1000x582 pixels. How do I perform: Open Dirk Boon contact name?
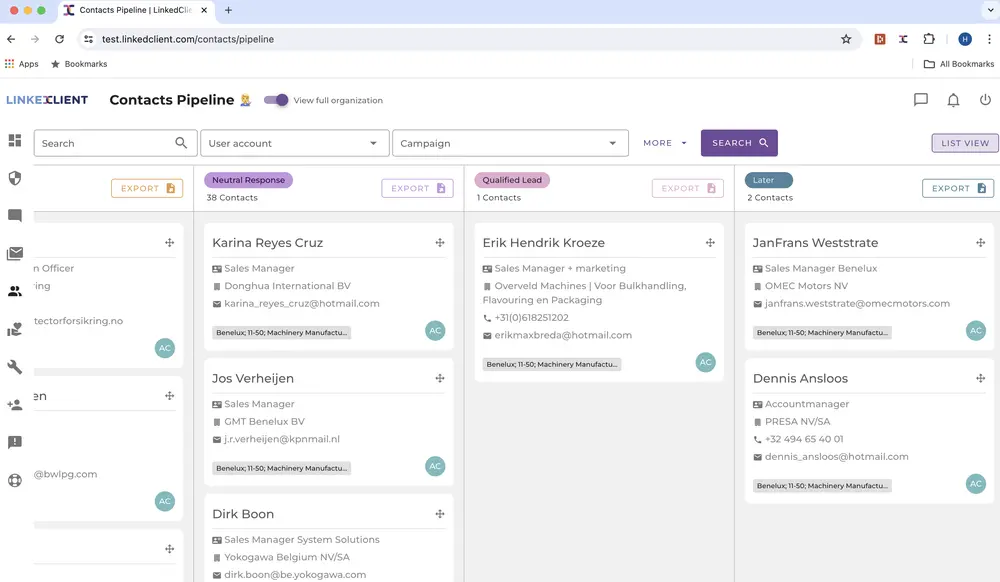(243, 514)
